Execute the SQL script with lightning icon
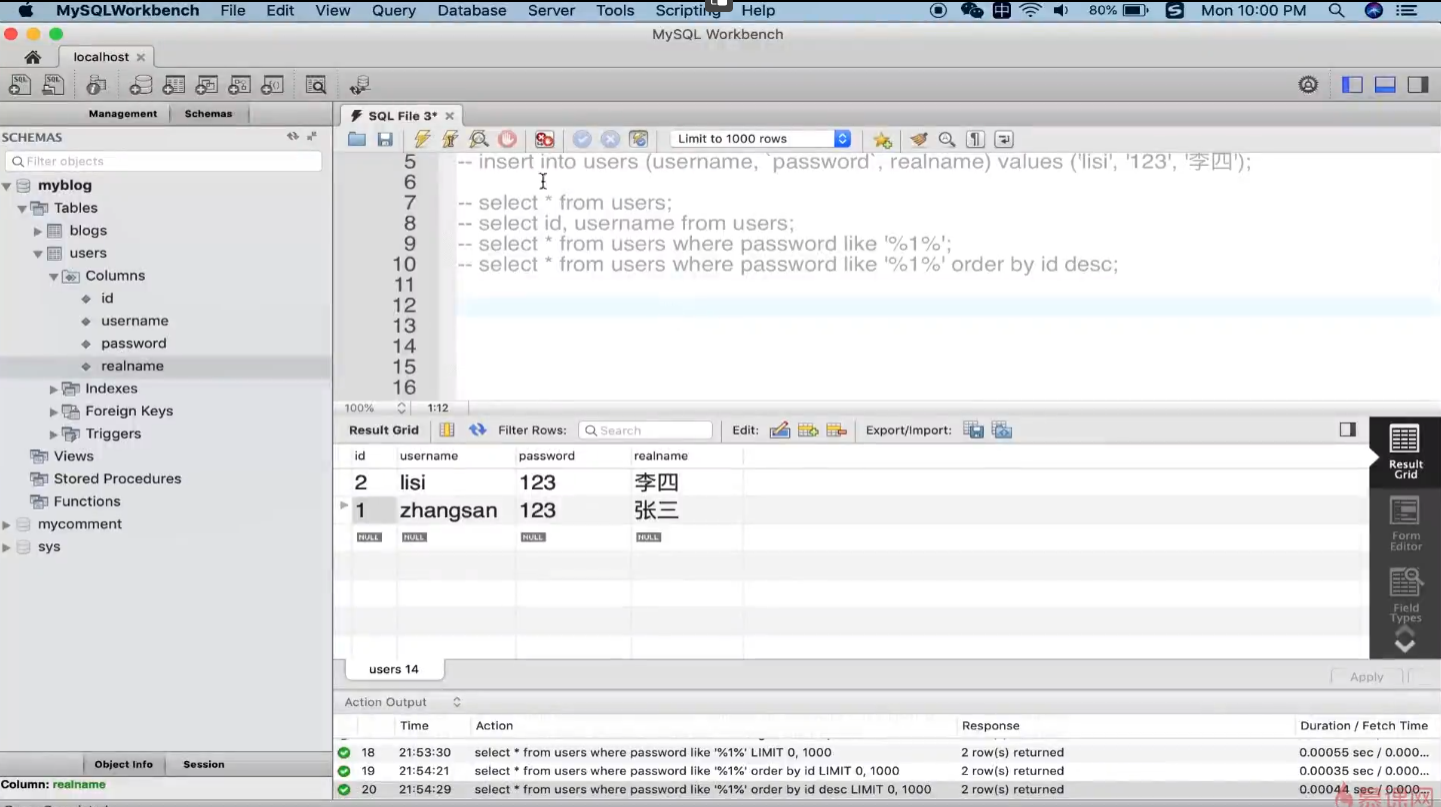1441x807 pixels. pyautogui.click(x=422, y=139)
